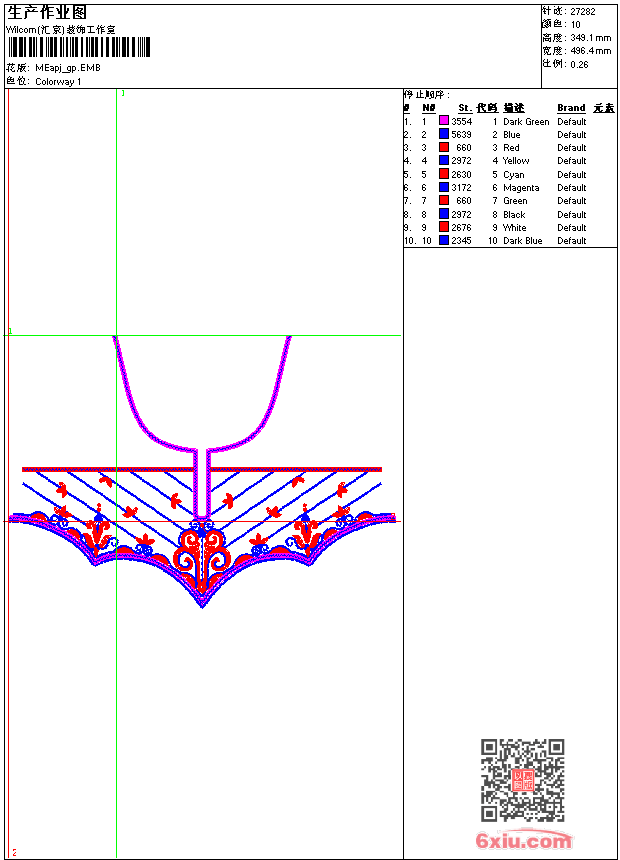620x860 pixels.
Task: Click stitch count '2630' in row 5
Action: point(461,174)
